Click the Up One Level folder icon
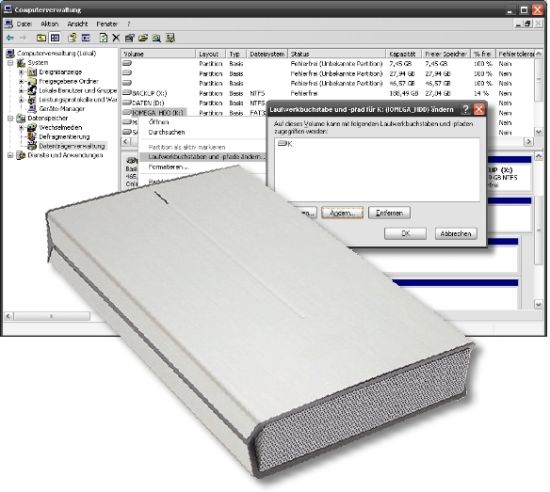The width and height of the screenshot is (550, 492). point(41,38)
